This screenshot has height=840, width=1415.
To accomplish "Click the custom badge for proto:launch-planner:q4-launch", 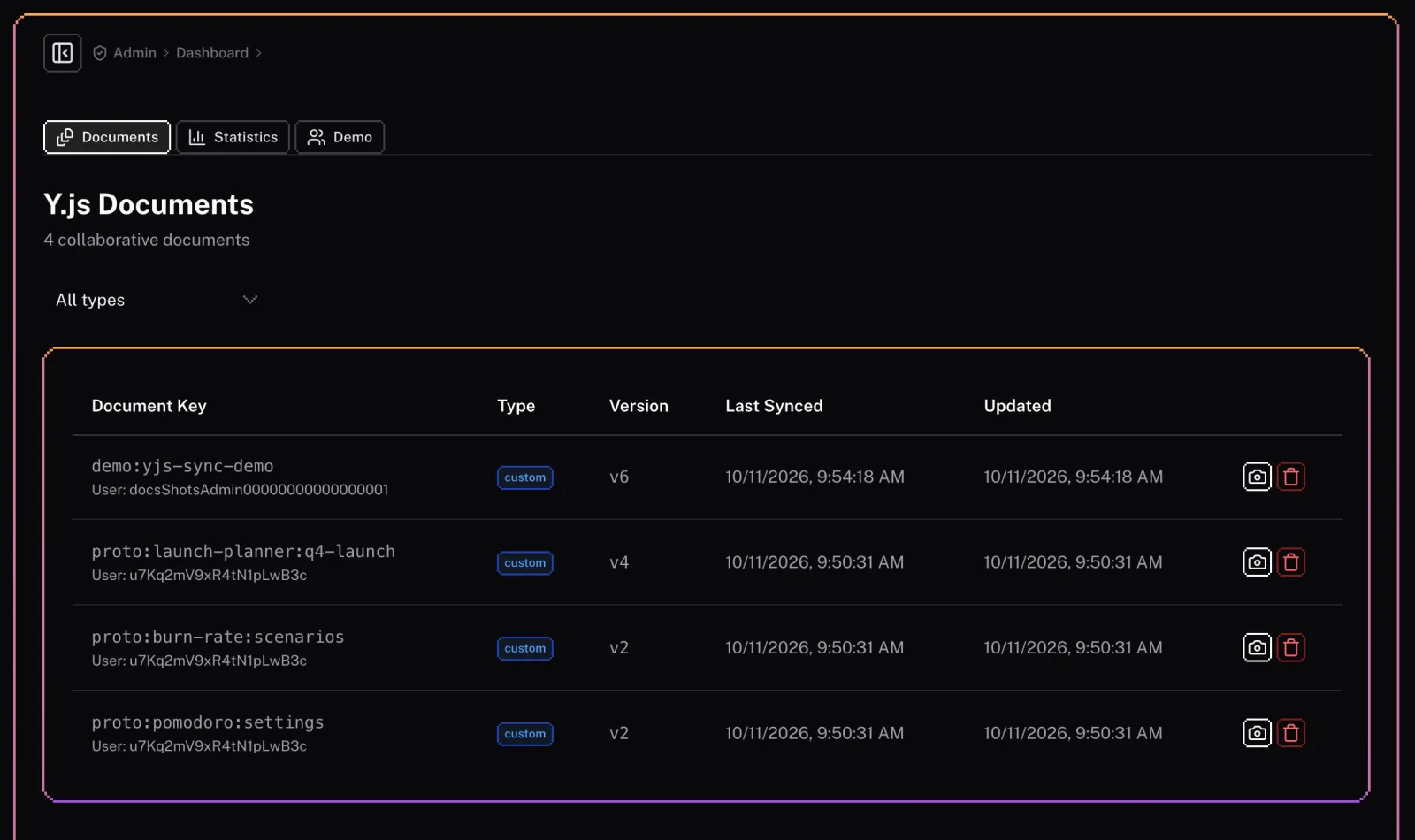I will pos(525,563).
